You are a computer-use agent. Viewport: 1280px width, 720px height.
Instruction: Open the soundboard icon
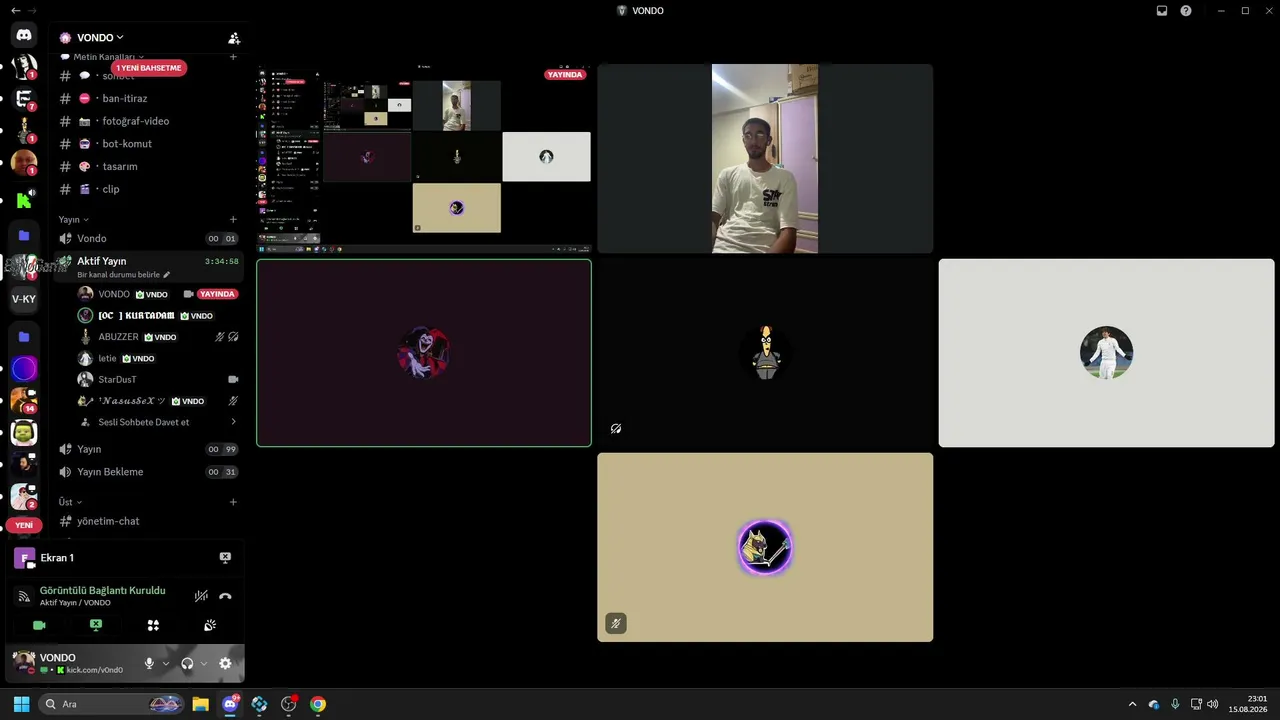point(210,625)
